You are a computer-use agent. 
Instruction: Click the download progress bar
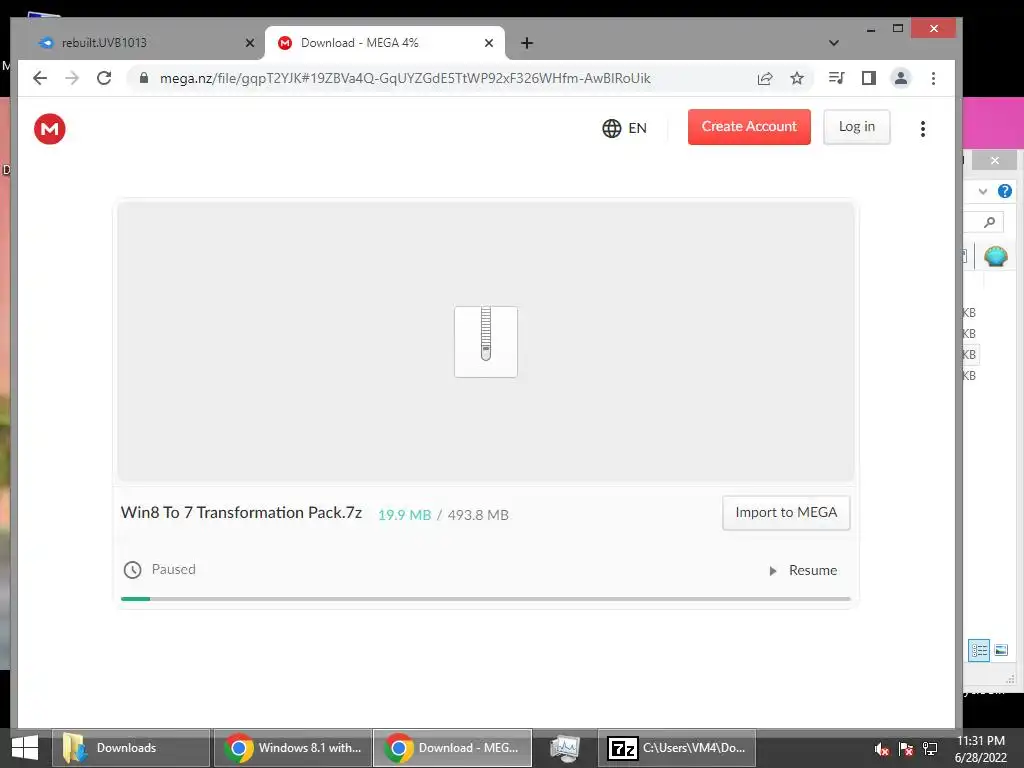pyautogui.click(x=485, y=598)
